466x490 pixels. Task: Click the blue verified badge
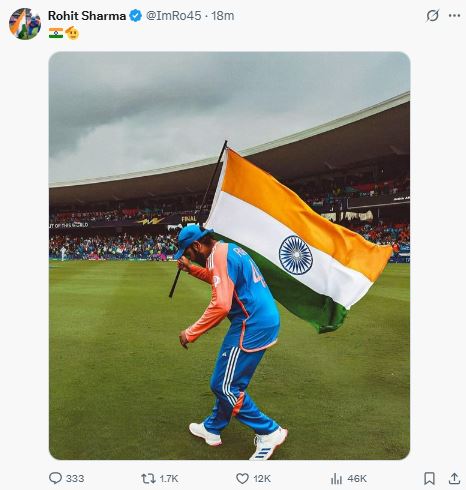(135, 16)
